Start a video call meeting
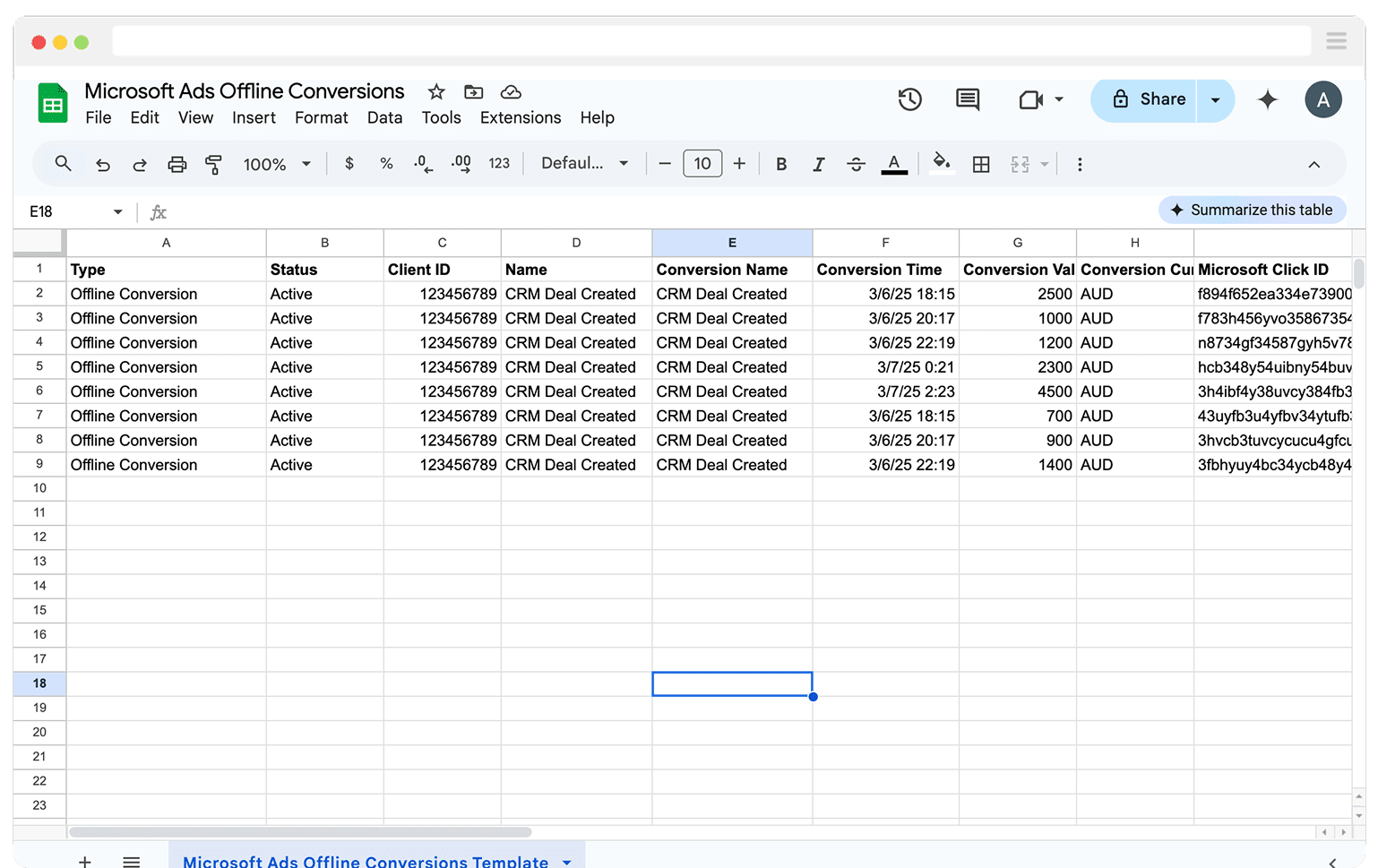This screenshot has width=1378, height=868. [1031, 99]
